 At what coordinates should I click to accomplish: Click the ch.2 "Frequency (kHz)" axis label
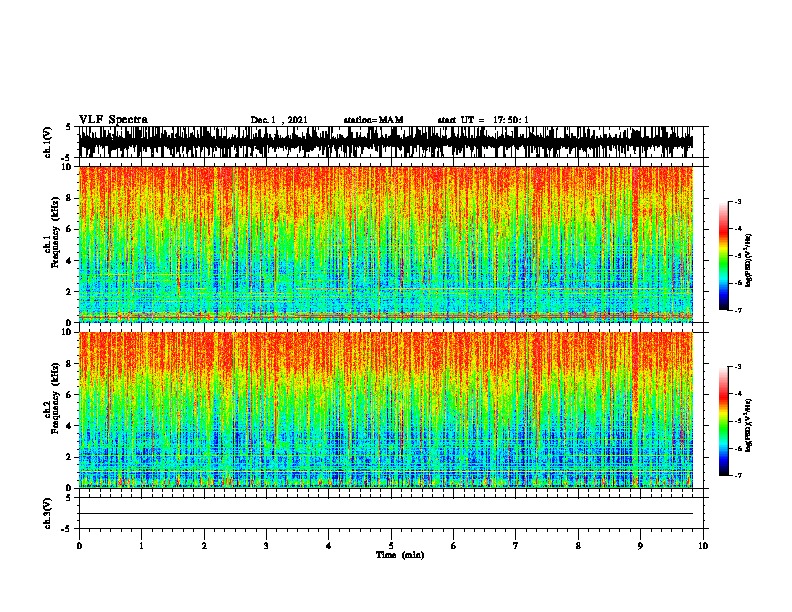[x=55, y=398]
